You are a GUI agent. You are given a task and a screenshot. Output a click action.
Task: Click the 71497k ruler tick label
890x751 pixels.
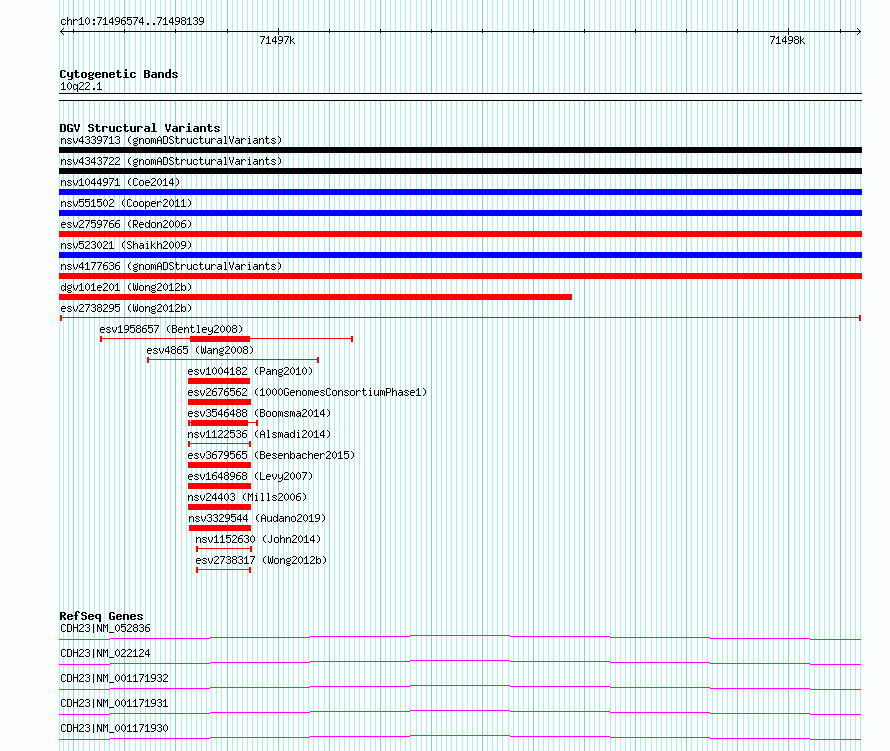click(x=277, y=40)
